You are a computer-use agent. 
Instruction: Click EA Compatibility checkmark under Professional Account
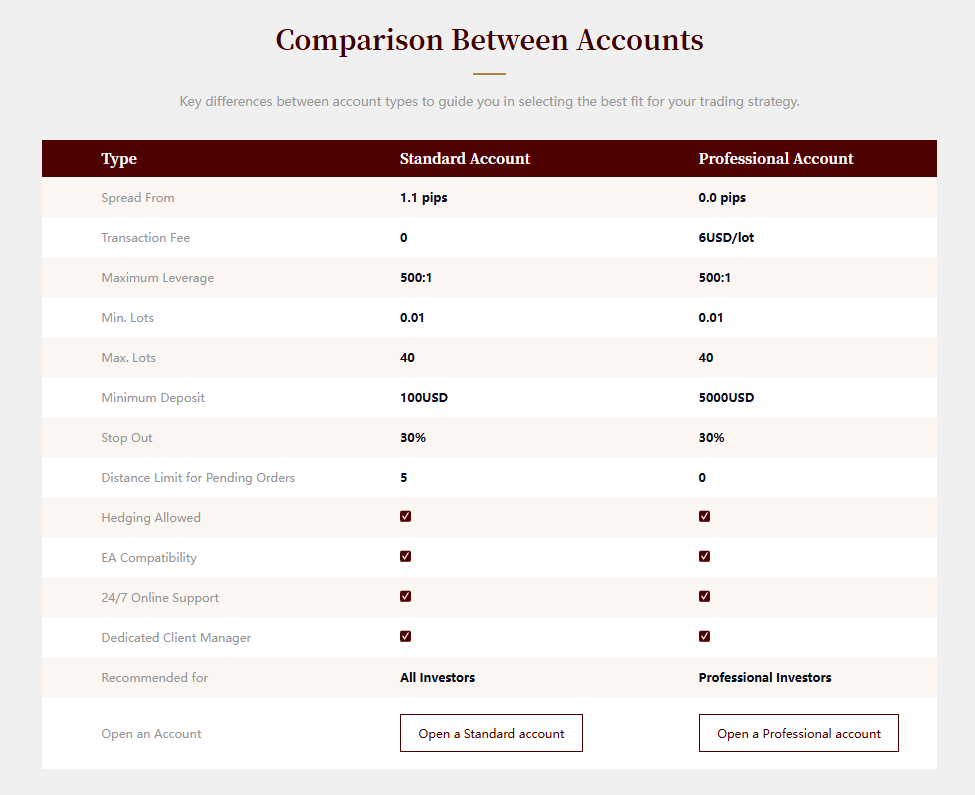[704, 556]
